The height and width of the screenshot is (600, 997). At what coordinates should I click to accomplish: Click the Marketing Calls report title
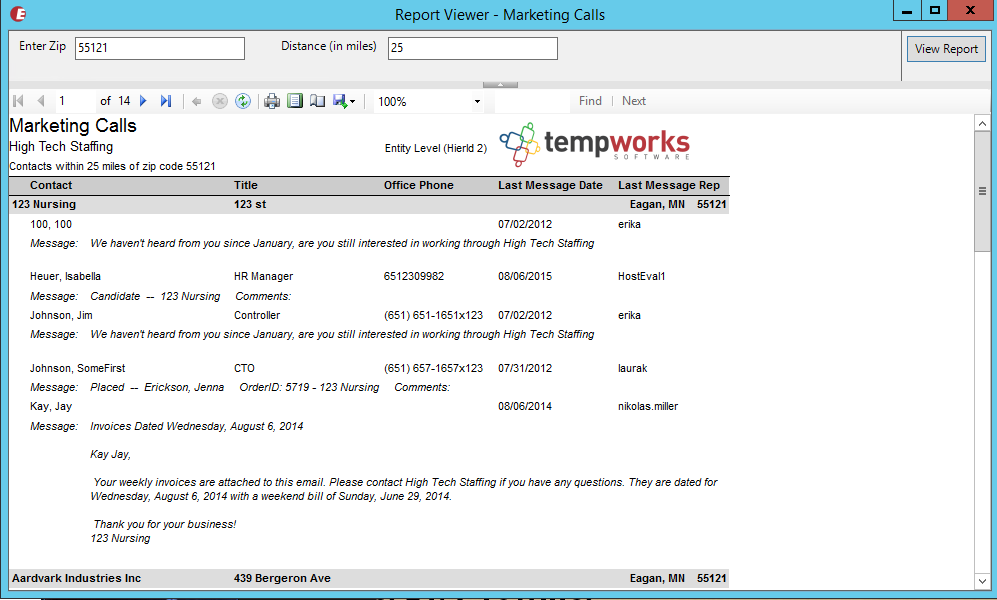[72, 125]
